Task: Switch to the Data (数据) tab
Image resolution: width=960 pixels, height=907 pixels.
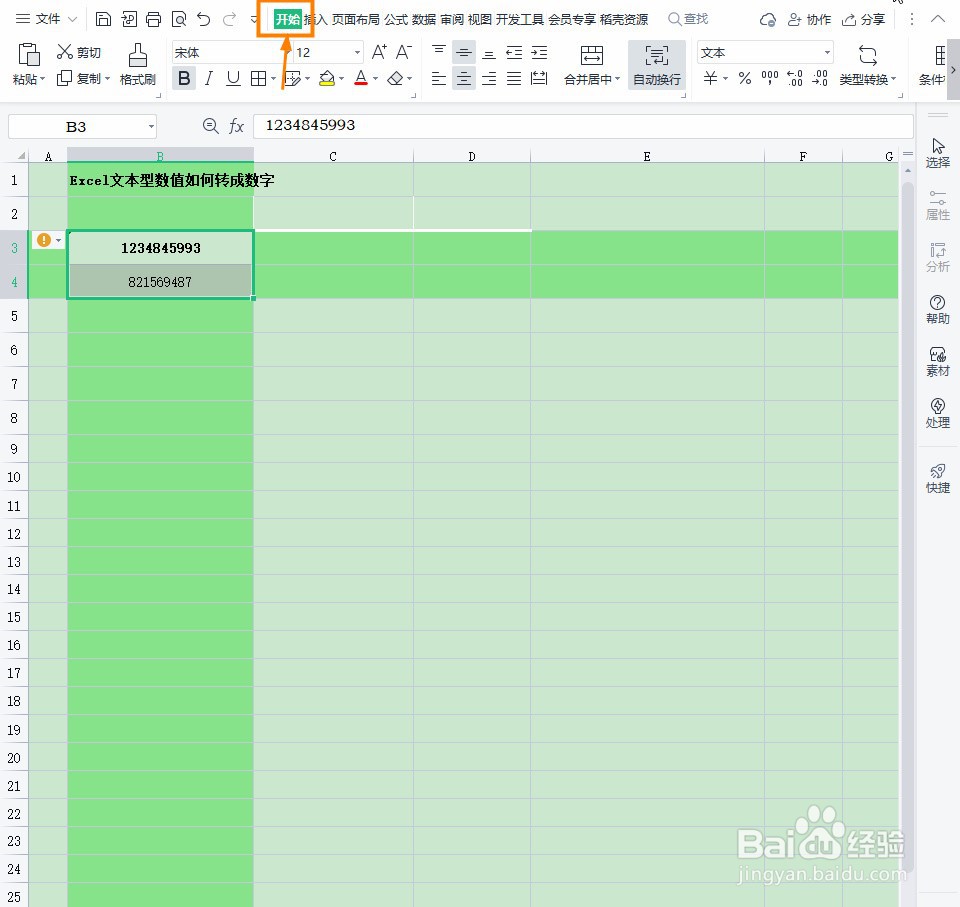Action: pos(424,20)
